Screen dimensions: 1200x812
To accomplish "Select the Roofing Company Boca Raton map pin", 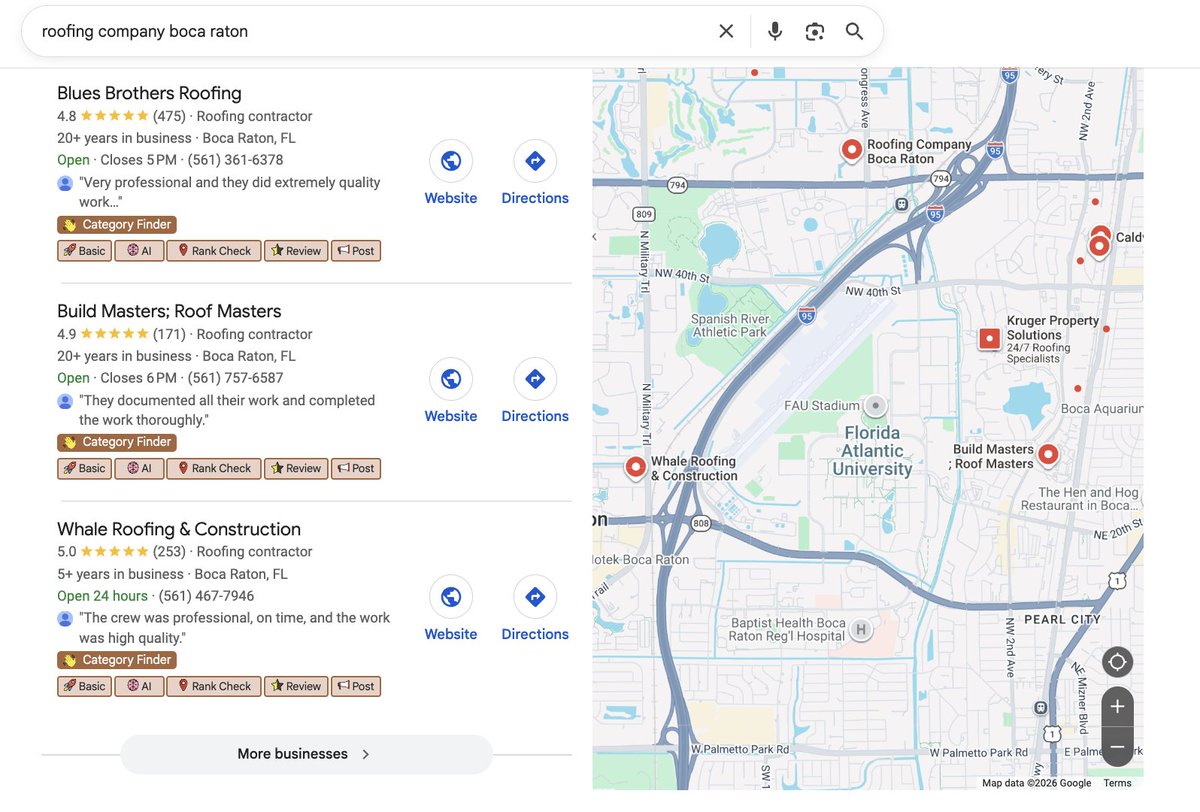I will click(852, 150).
